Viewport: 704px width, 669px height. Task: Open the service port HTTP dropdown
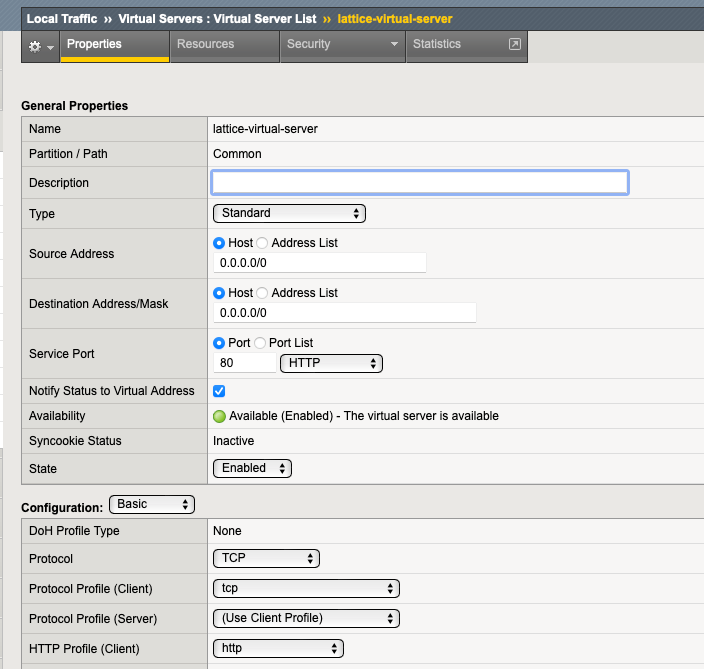point(331,363)
